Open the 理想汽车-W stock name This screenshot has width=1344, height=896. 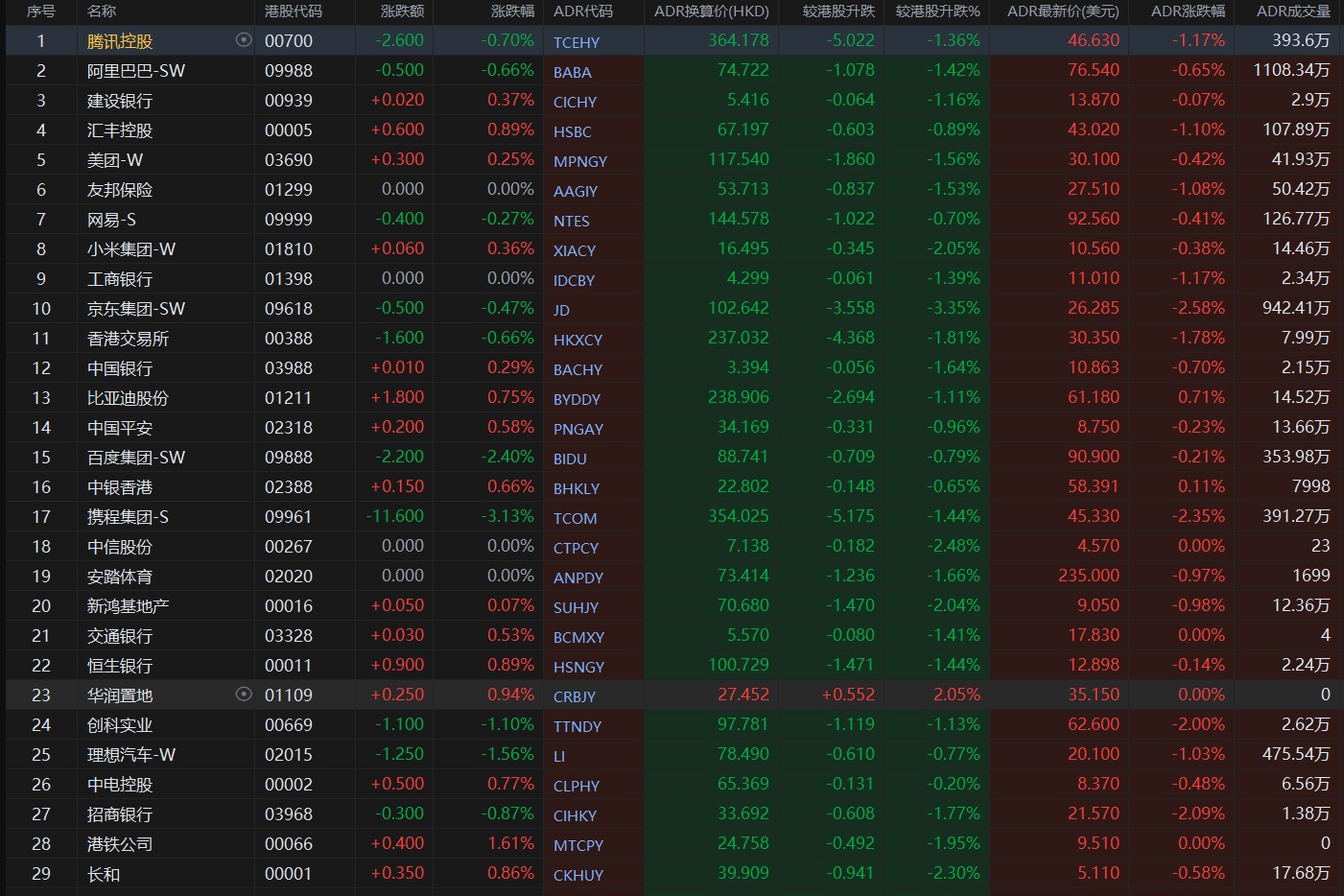tap(131, 755)
